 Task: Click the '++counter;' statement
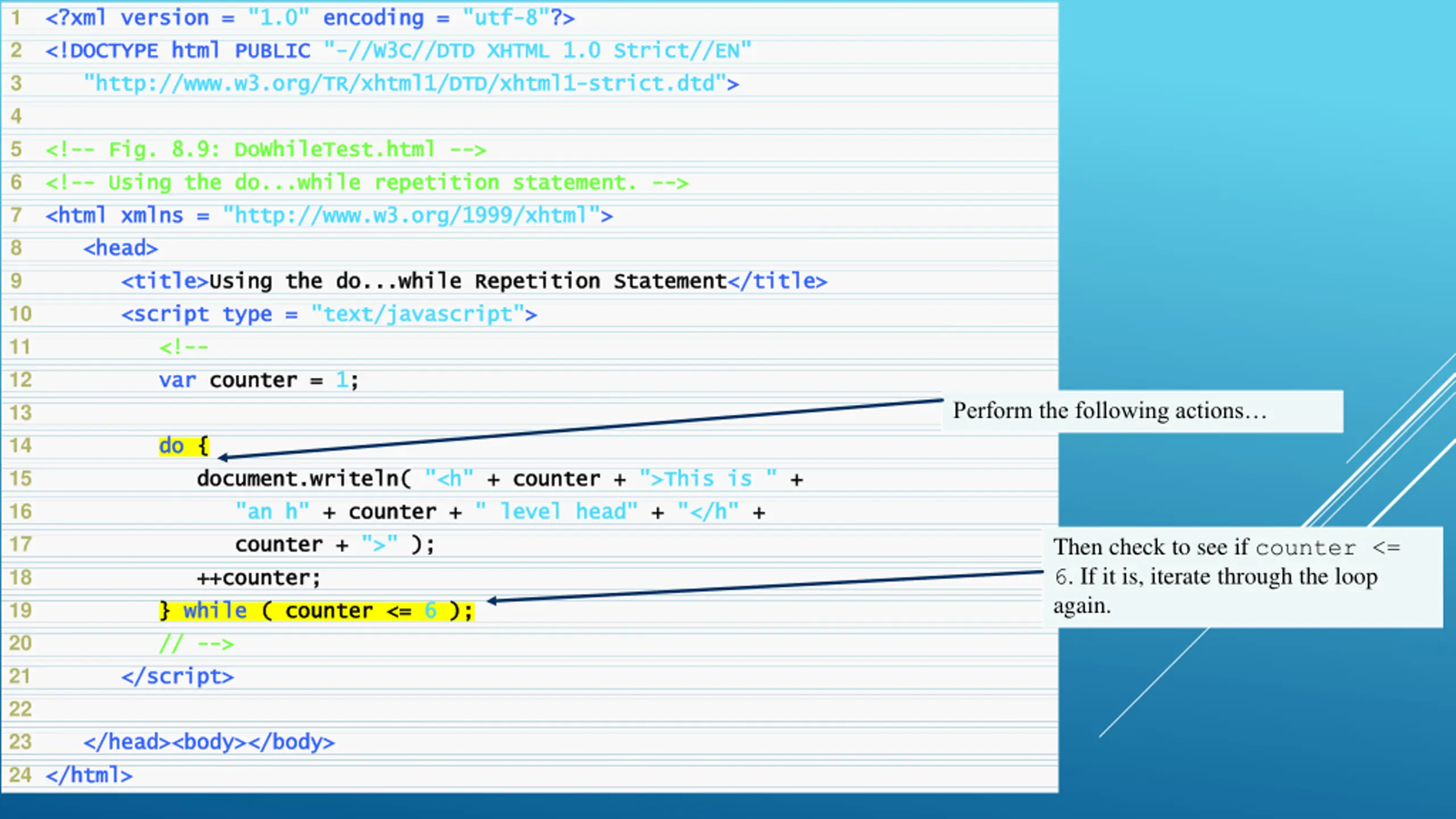click(x=259, y=578)
